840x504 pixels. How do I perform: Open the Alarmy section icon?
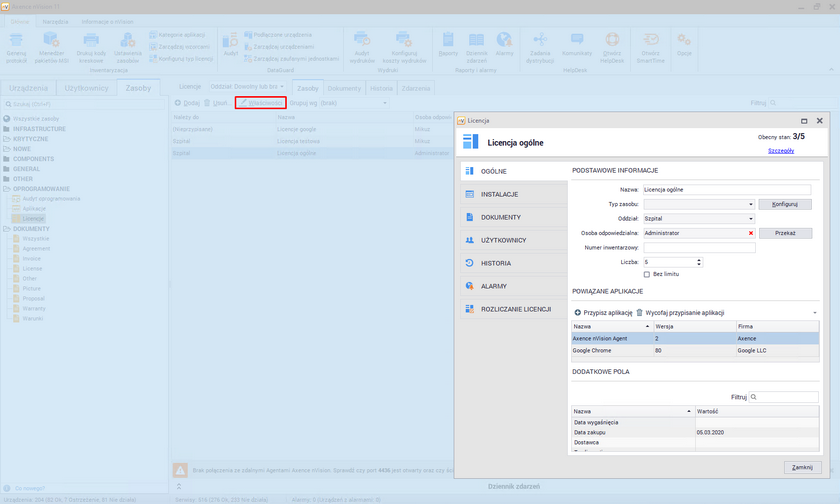(469, 286)
